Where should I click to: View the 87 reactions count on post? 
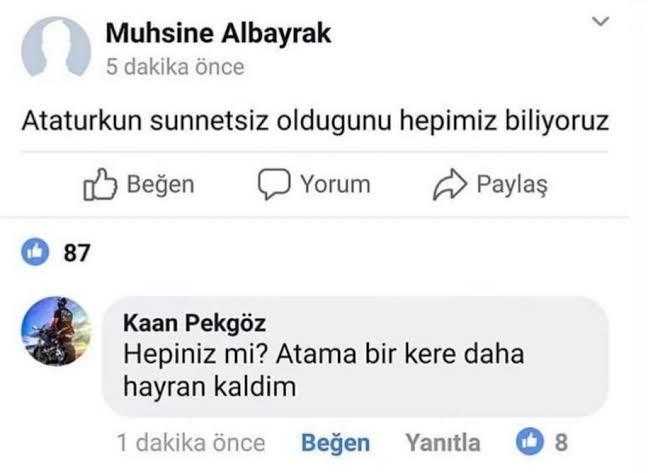point(77,253)
